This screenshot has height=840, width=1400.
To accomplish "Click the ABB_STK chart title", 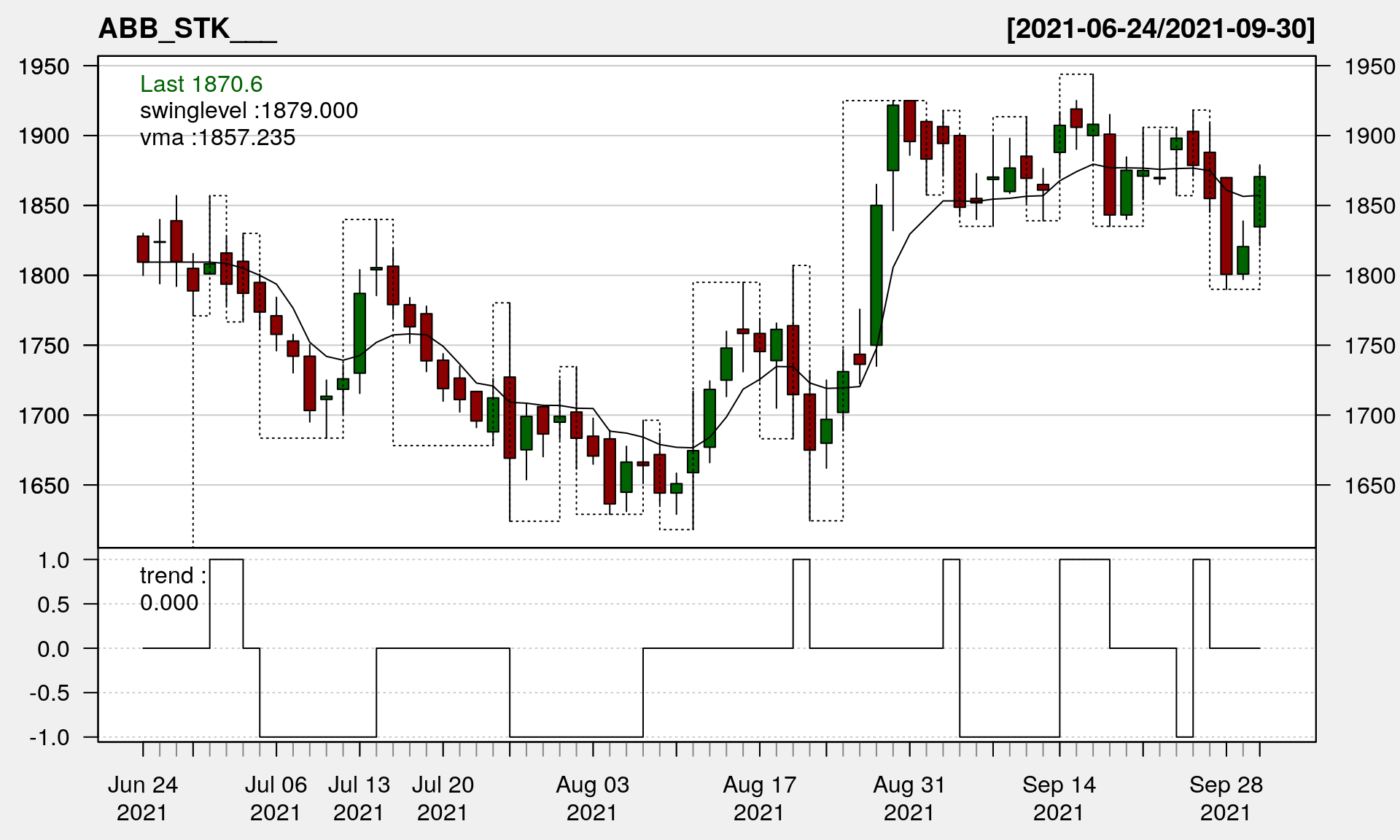I will 187,29.
